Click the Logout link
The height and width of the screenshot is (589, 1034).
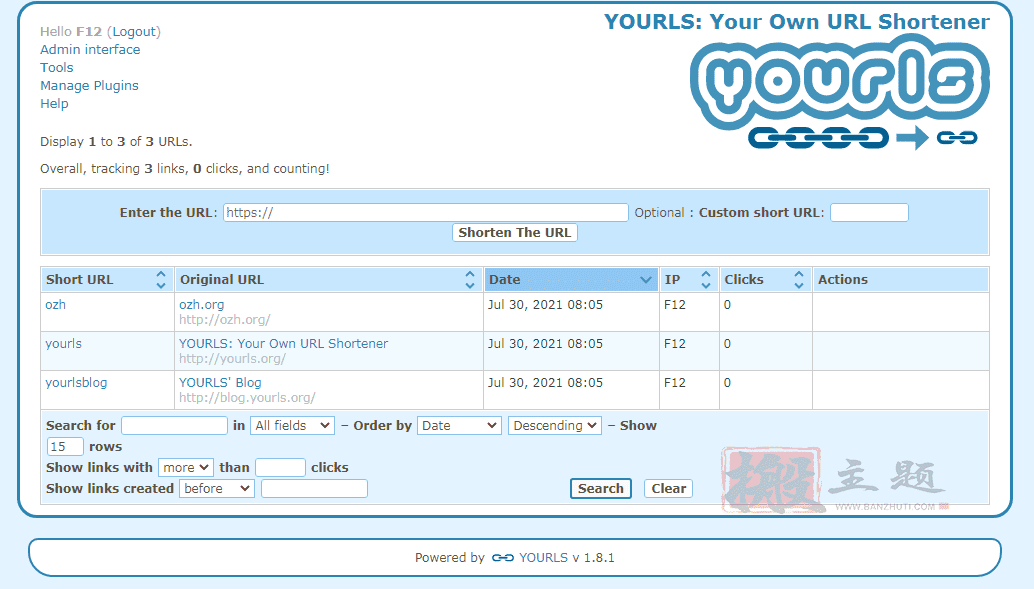pos(134,32)
